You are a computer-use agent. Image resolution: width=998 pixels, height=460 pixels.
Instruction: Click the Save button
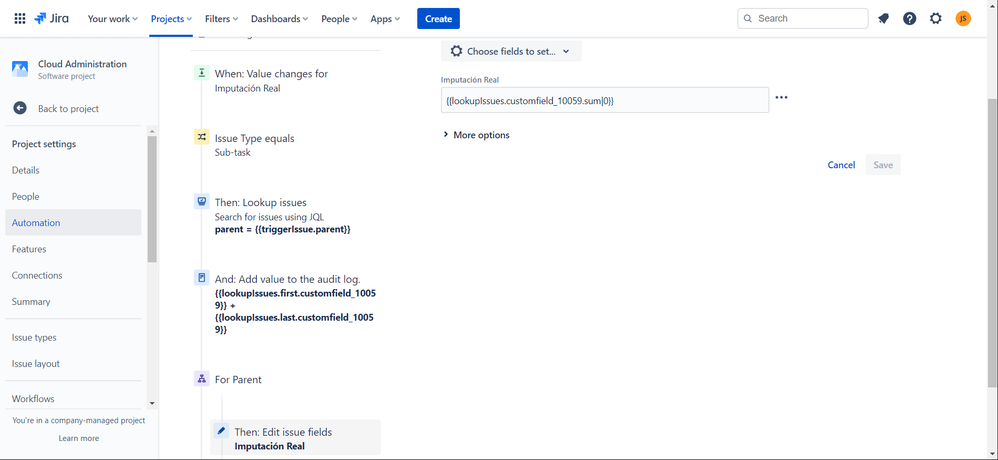(x=883, y=165)
